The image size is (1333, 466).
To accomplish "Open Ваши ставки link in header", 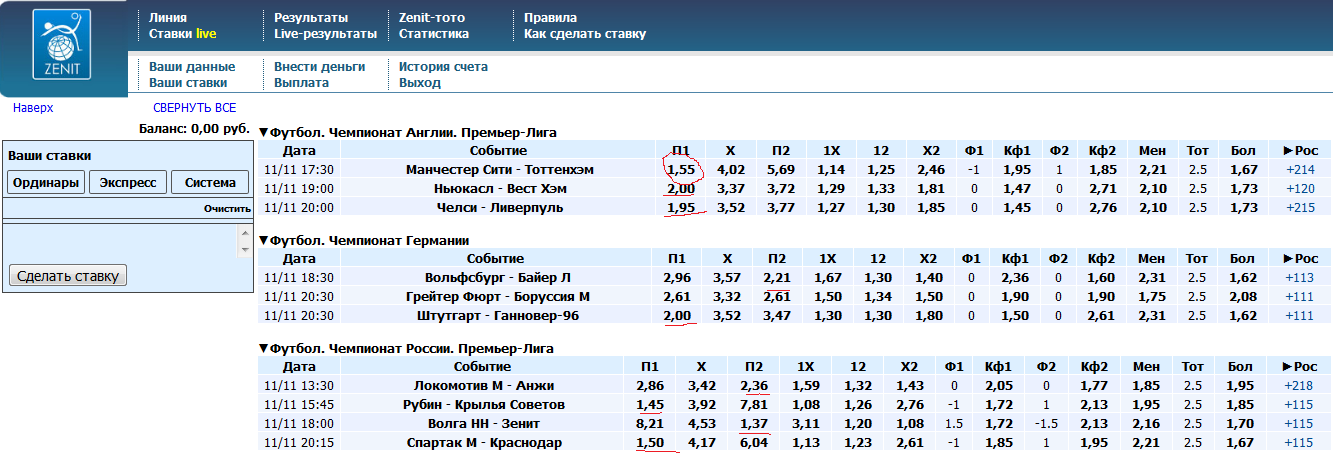I will coord(188,83).
